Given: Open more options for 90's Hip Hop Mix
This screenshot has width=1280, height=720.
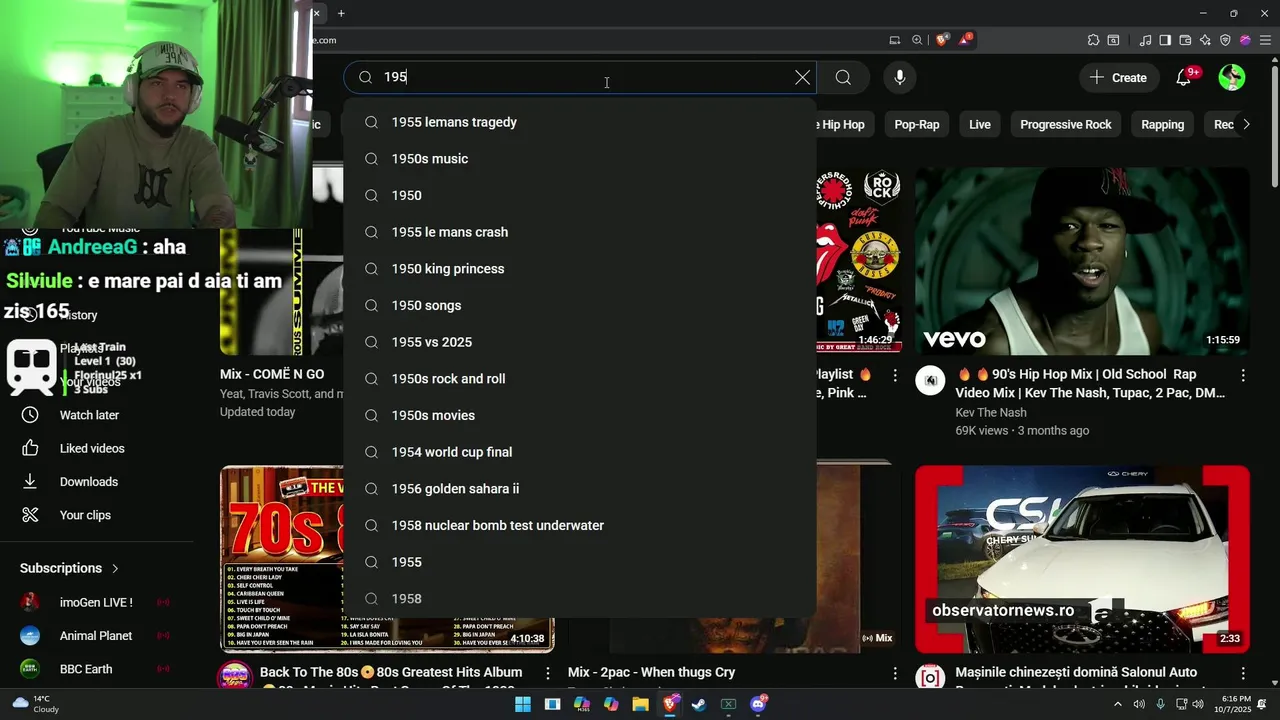Looking at the screenshot, I should (x=1243, y=375).
